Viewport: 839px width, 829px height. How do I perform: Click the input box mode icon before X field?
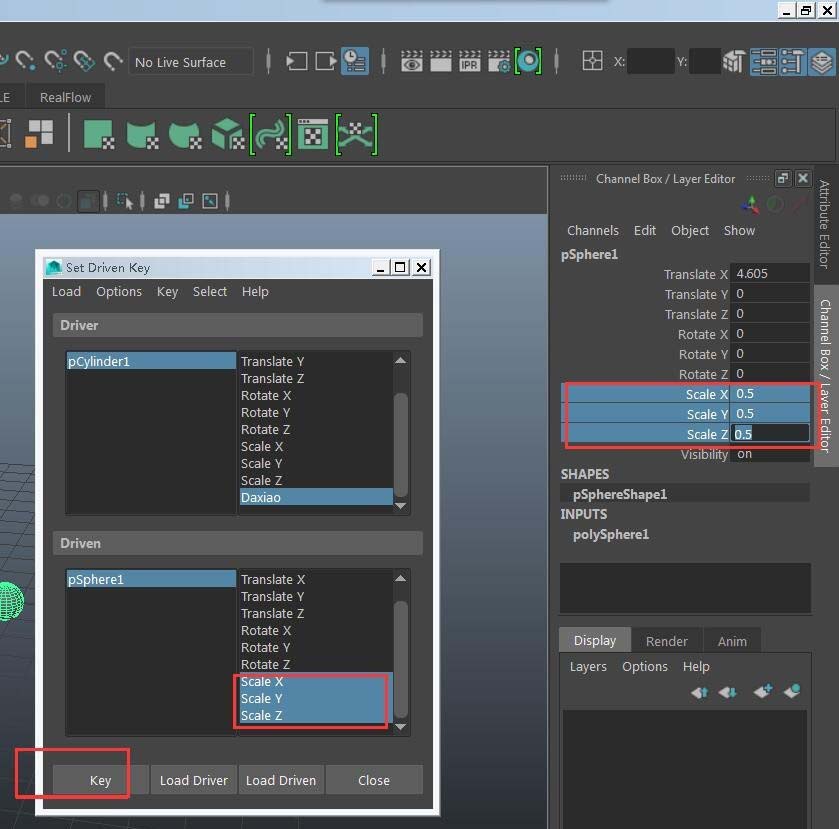tap(592, 60)
